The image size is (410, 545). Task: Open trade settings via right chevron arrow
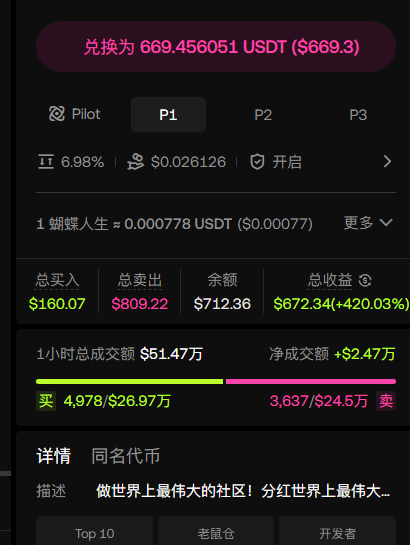point(387,162)
